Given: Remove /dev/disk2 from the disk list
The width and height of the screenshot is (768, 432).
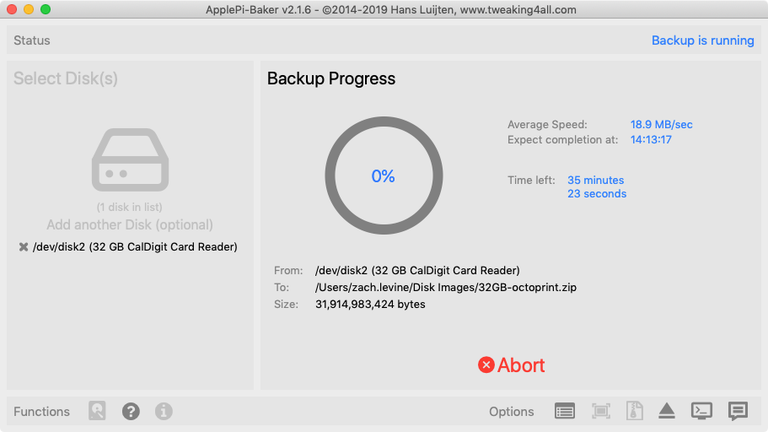Looking at the screenshot, I should [x=23, y=247].
